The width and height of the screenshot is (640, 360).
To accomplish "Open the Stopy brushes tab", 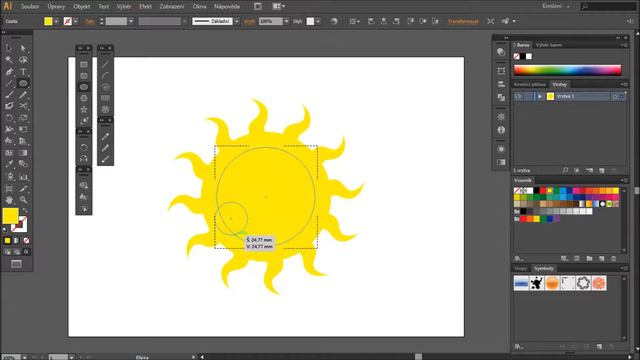I will (x=520, y=268).
